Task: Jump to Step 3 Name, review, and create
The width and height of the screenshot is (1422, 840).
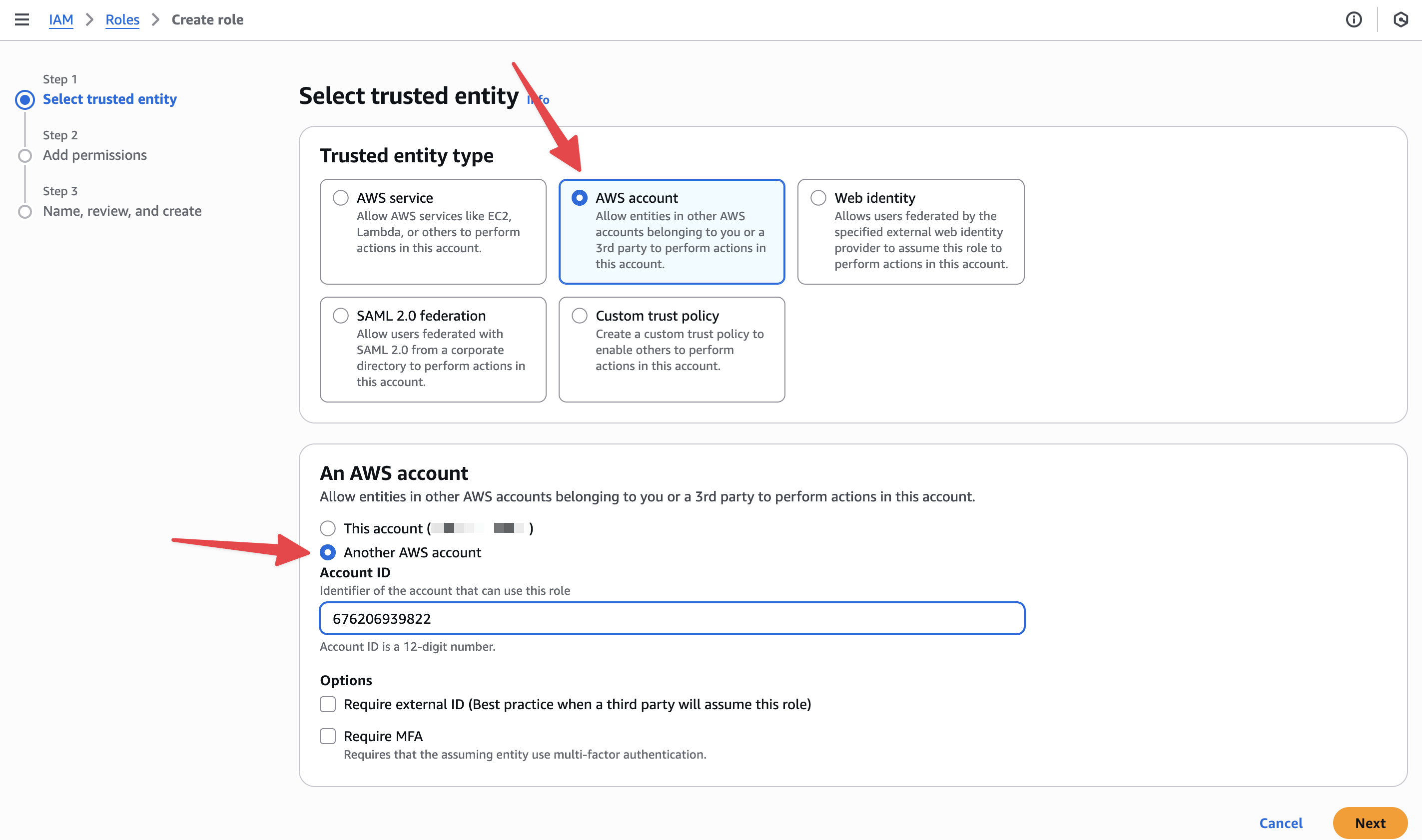Action: (x=122, y=211)
